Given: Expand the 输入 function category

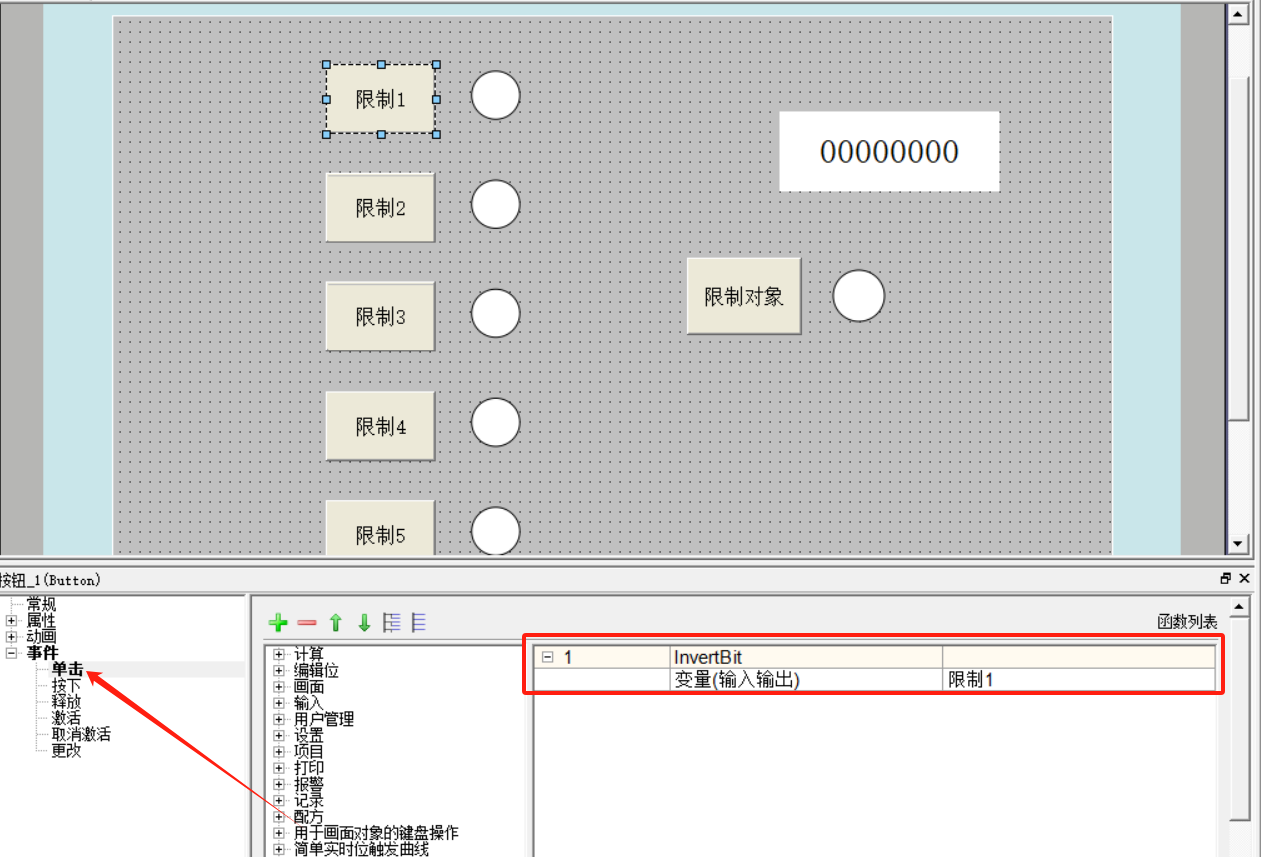Looking at the screenshot, I should (x=280, y=703).
